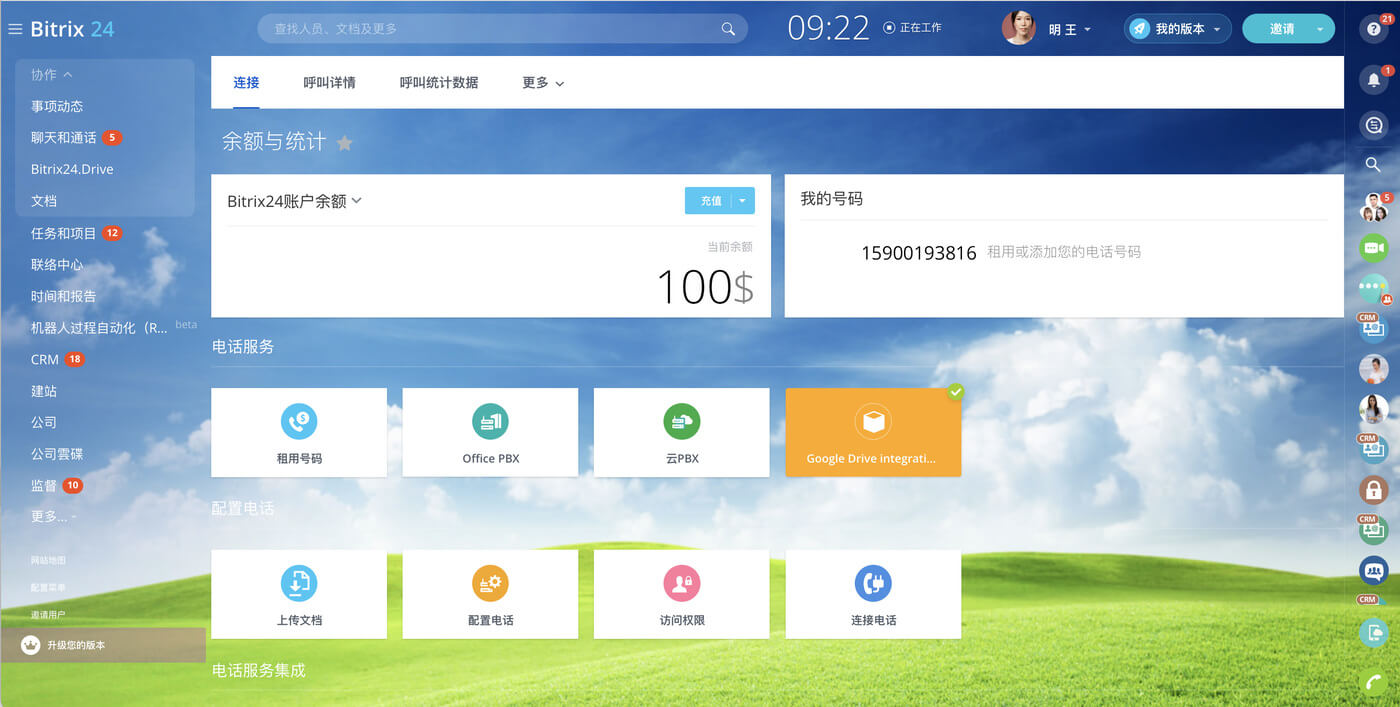Click the rocket icon in 我的版本
Viewport: 1400px width, 707px height.
coord(1139,29)
